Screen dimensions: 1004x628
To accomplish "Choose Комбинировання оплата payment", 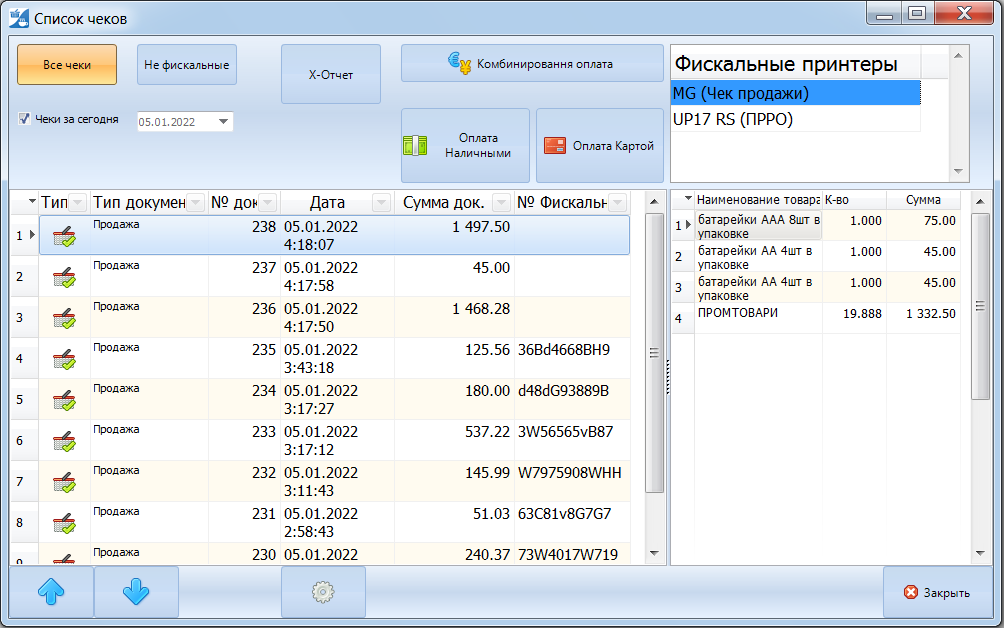I will pyautogui.click(x=532, y=63).
